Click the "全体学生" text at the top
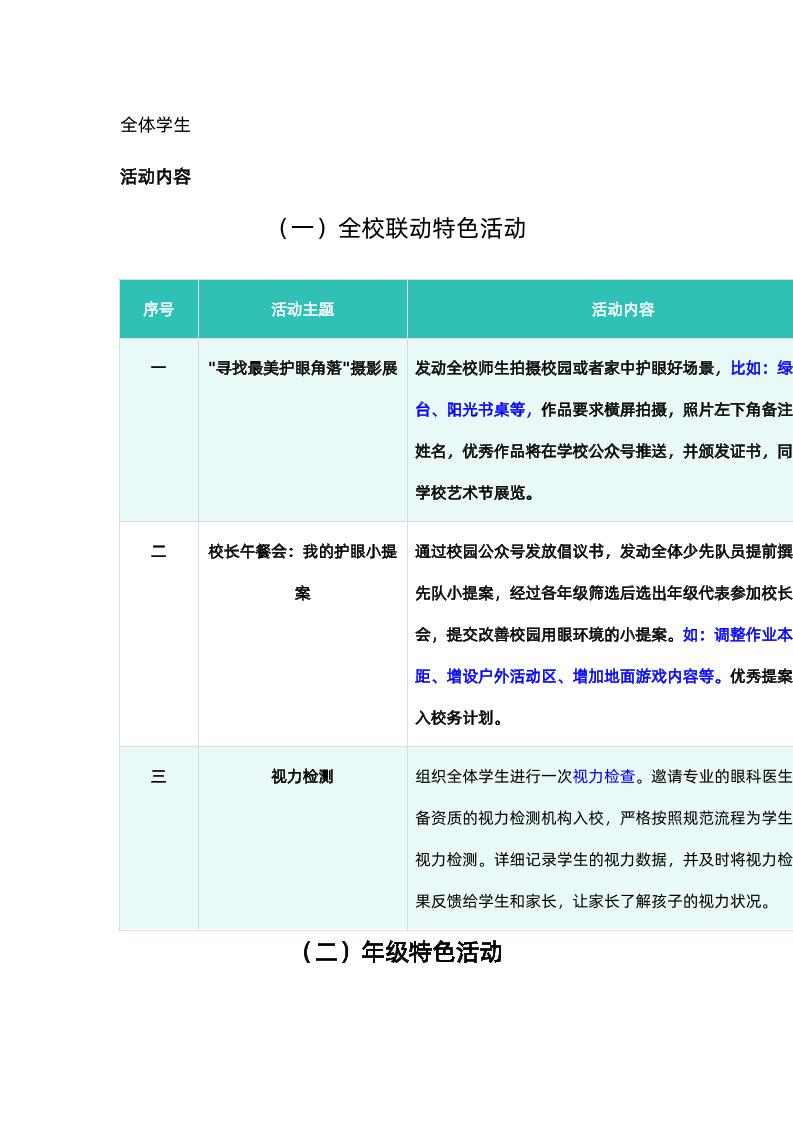This screenshot has height=1122, width=793. pos(155,125)
